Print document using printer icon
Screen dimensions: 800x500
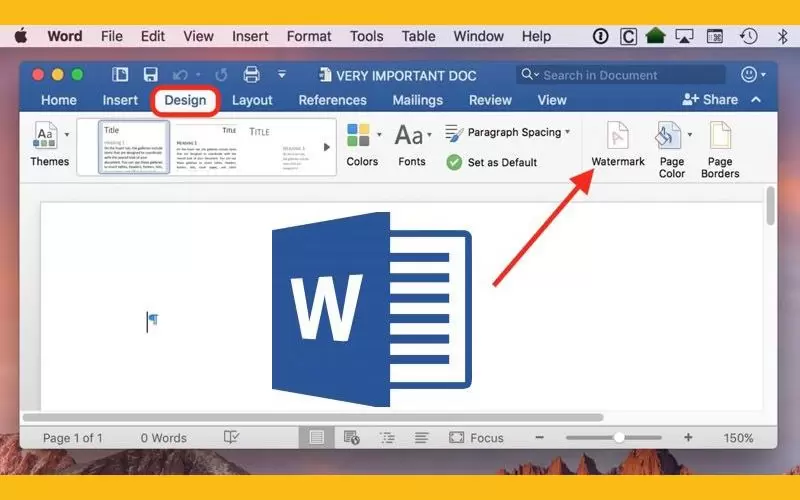tap(251, 75)
